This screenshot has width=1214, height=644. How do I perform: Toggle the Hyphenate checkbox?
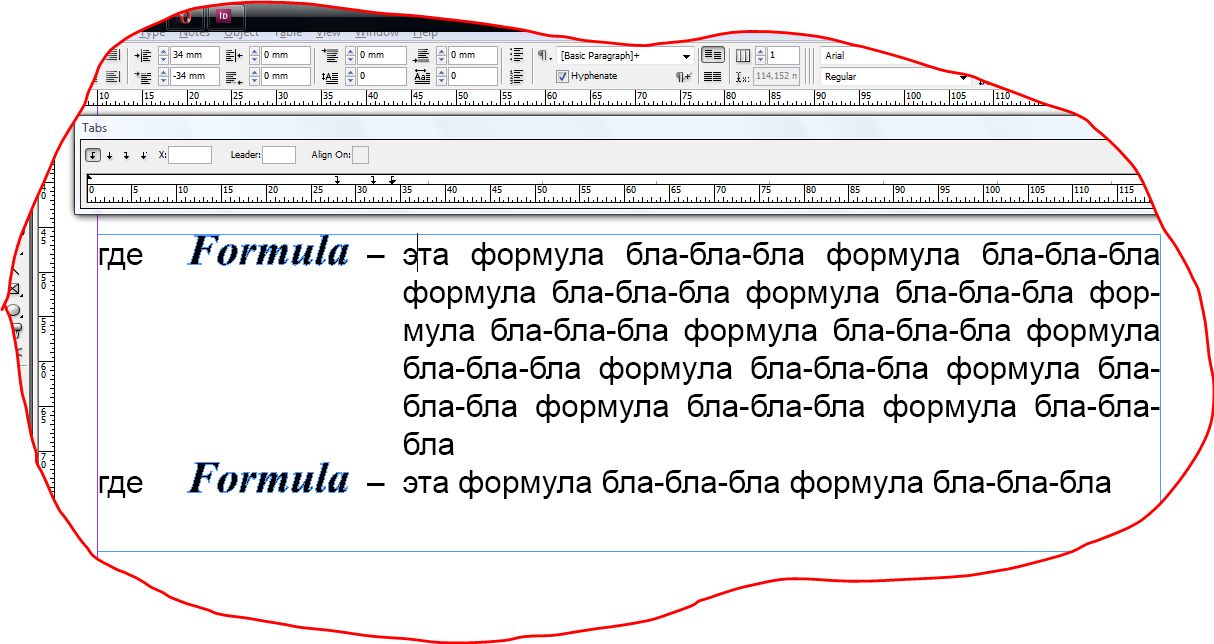pyautogui.click(x=562, y=76)
